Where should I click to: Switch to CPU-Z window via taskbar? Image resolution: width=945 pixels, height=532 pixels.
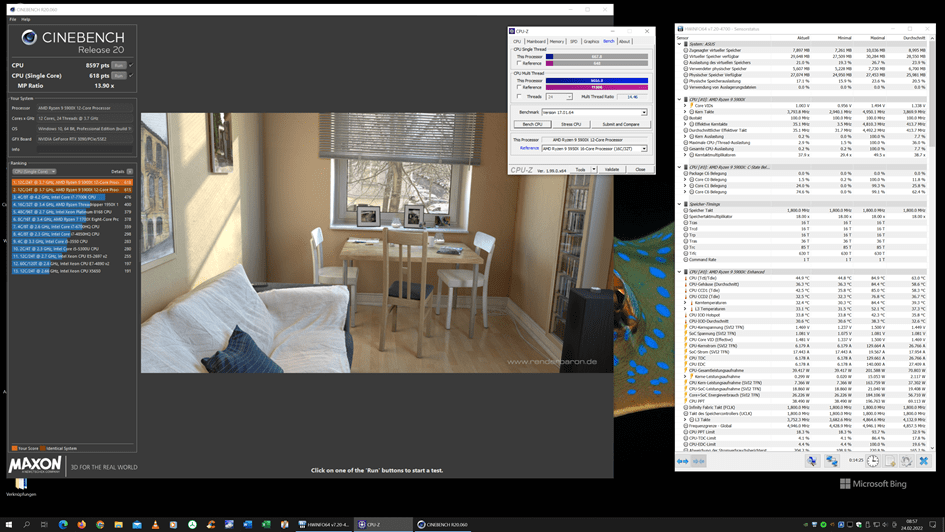(383, 524)
